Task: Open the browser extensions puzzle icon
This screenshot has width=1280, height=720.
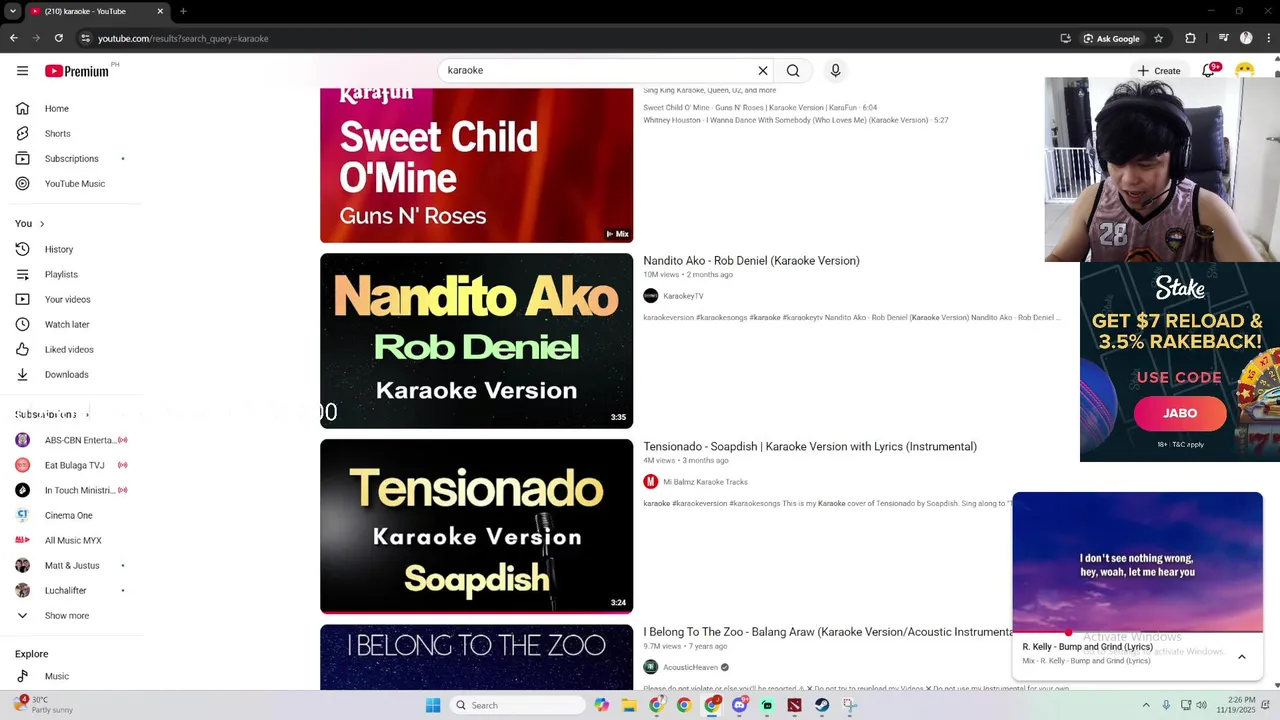Action: click(x=1190, y=38)
